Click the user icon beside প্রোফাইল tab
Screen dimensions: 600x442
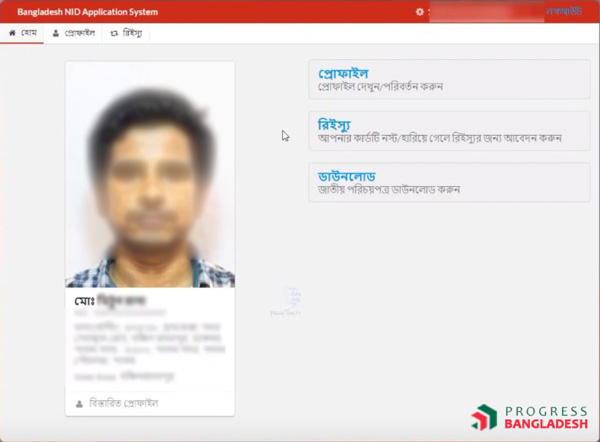[56, 33]
